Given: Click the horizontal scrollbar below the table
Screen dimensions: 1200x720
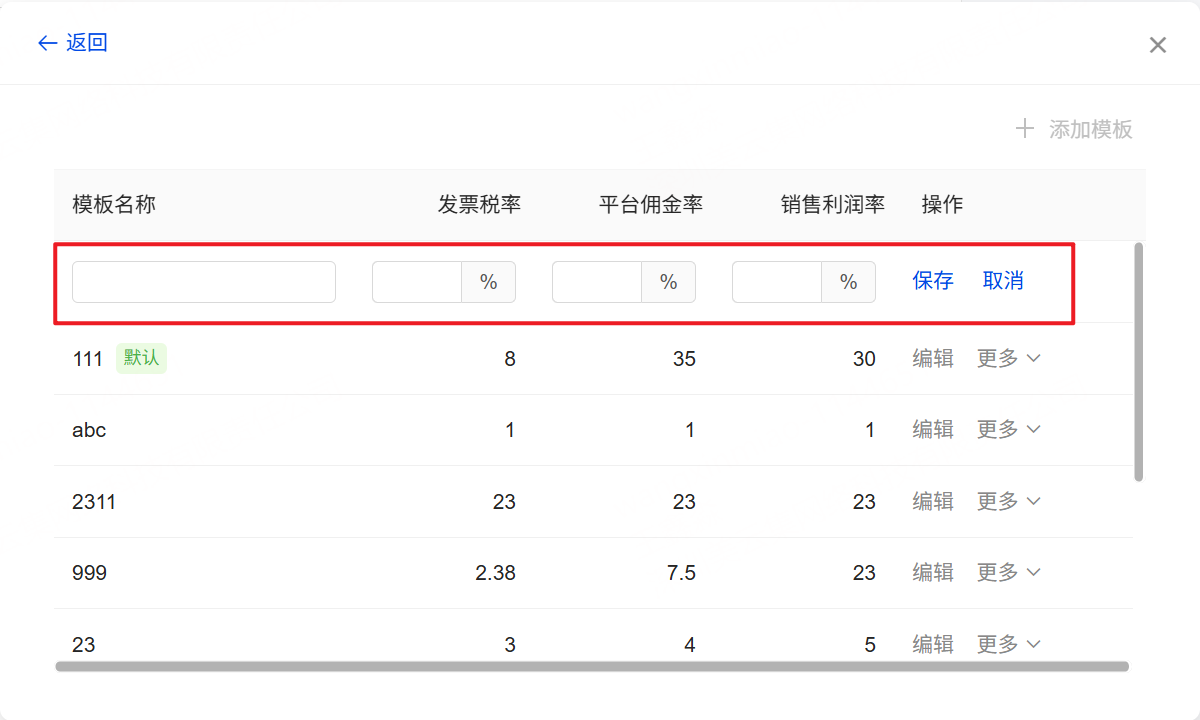Looking at the screenshot, I should [592, 666].
